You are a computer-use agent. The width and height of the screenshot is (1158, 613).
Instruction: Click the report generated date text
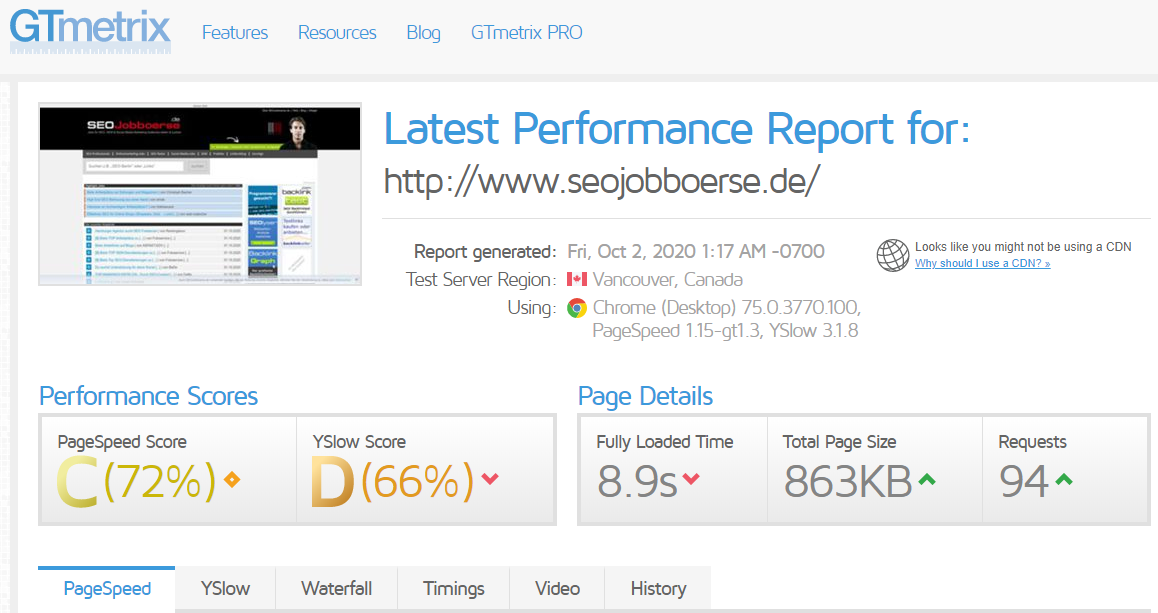pos(696,252)
